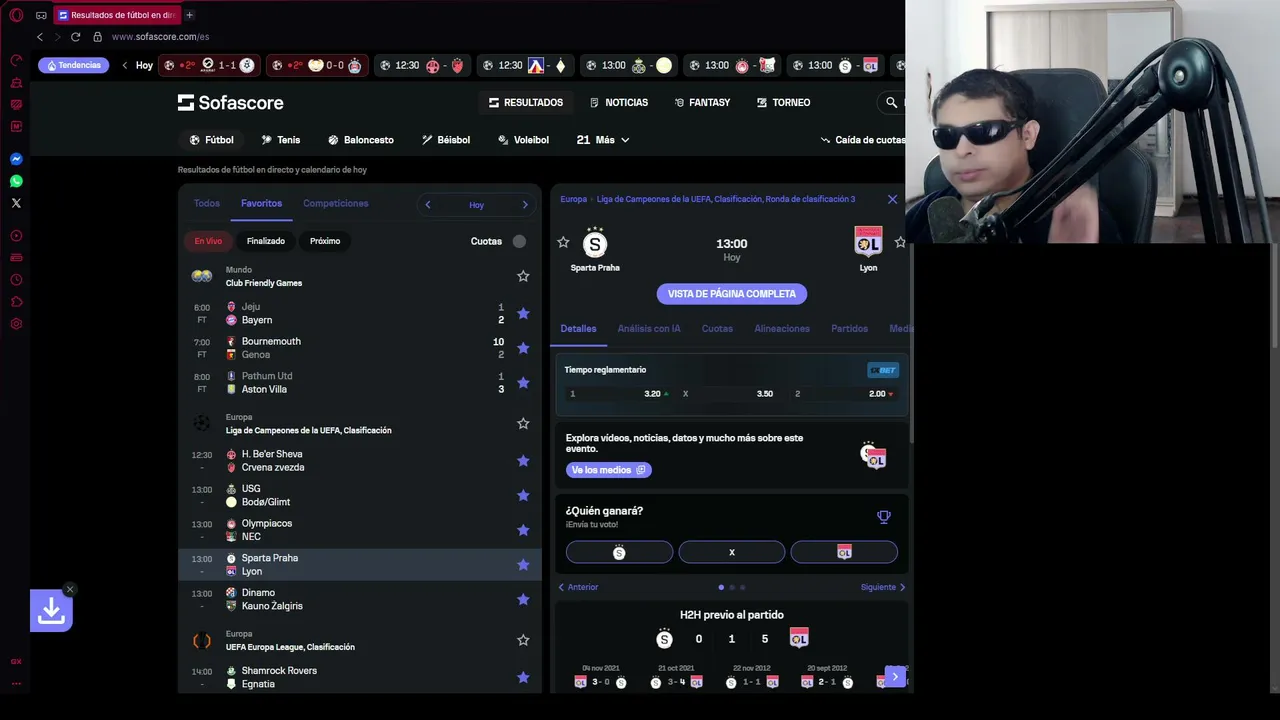Select the Baloncesto sport
This screenshot has height=720, width=1280.
(x=361, y=140)
